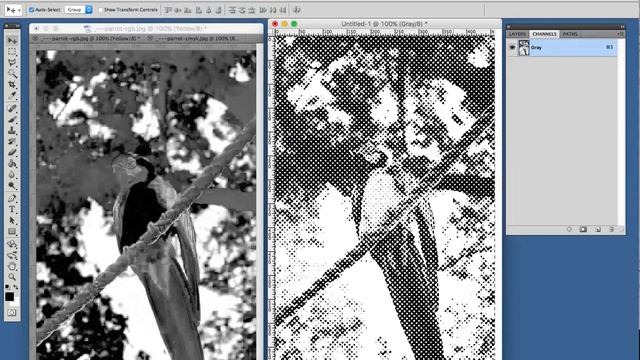The width and height of the screenshot is (640, 360).
Task: Reset to default foreground and background colors
Action: coord(7,287)
